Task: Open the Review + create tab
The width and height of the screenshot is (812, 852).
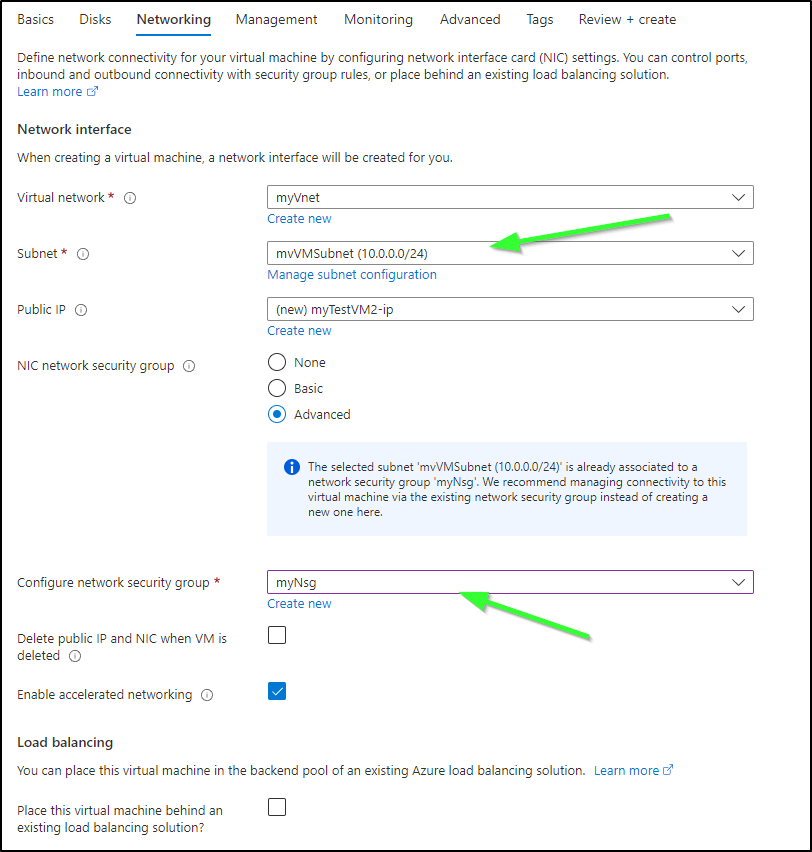Action: [x=627, y=20]
